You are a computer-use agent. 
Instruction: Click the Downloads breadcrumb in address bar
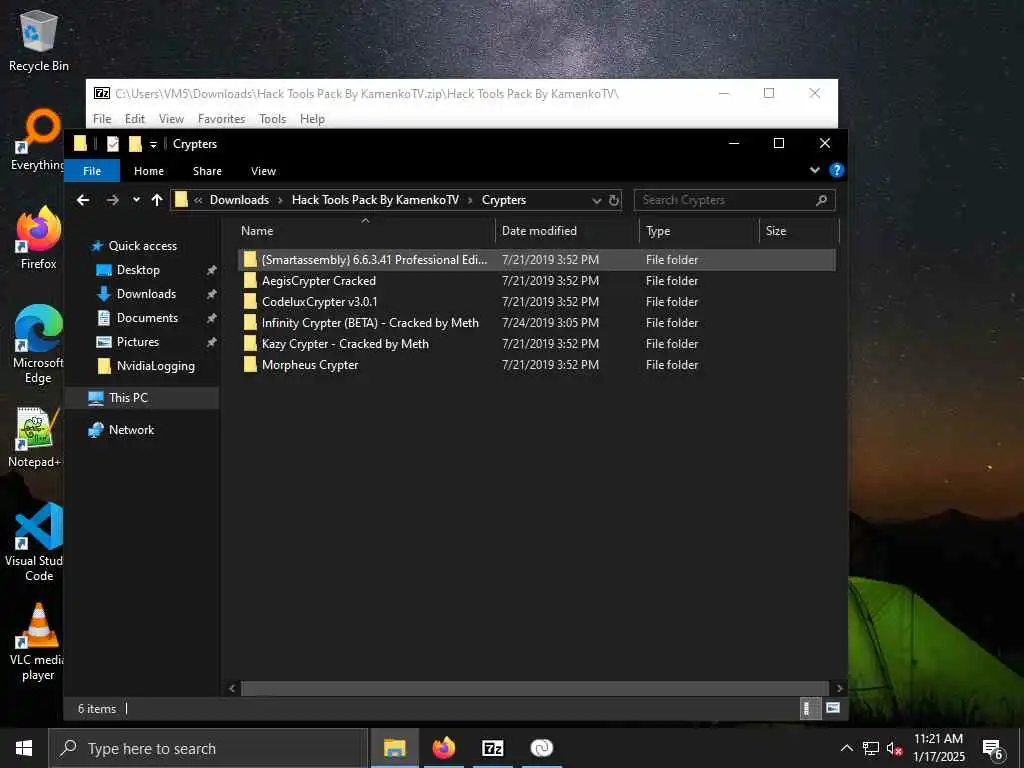[239, 200]
